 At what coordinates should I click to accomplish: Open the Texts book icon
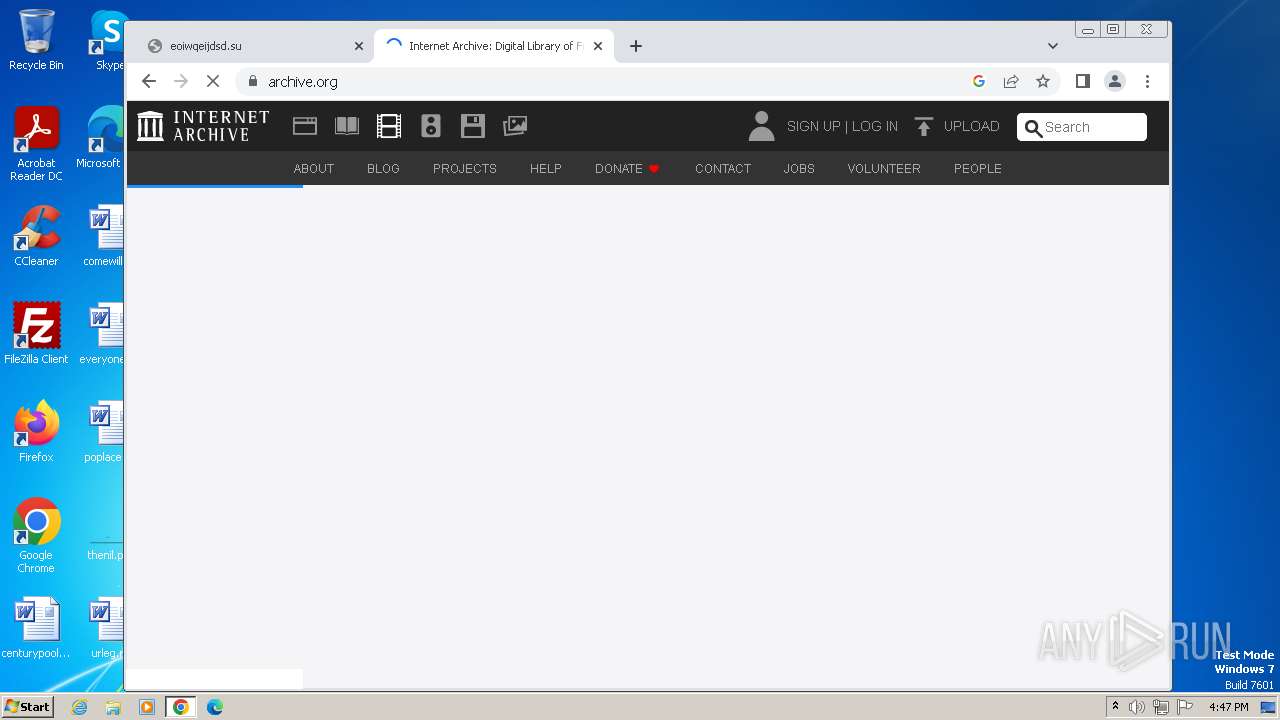347,126
